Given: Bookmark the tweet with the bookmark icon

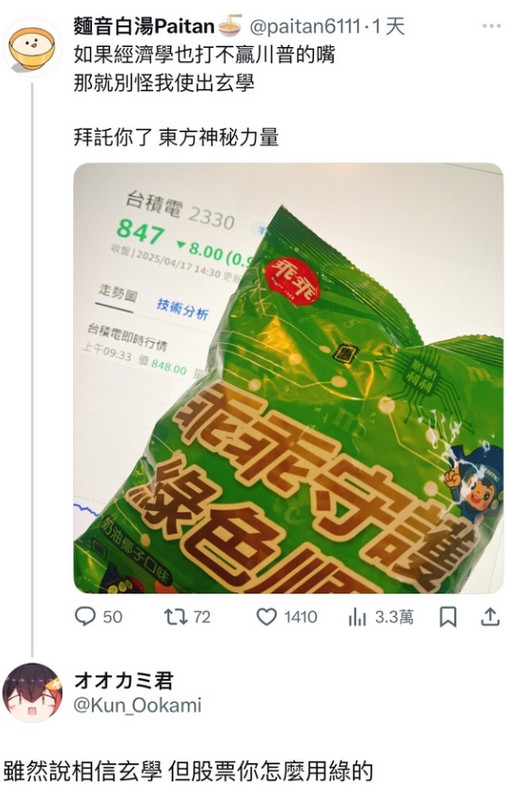Looking at the screenshot, I should point(448,617).
